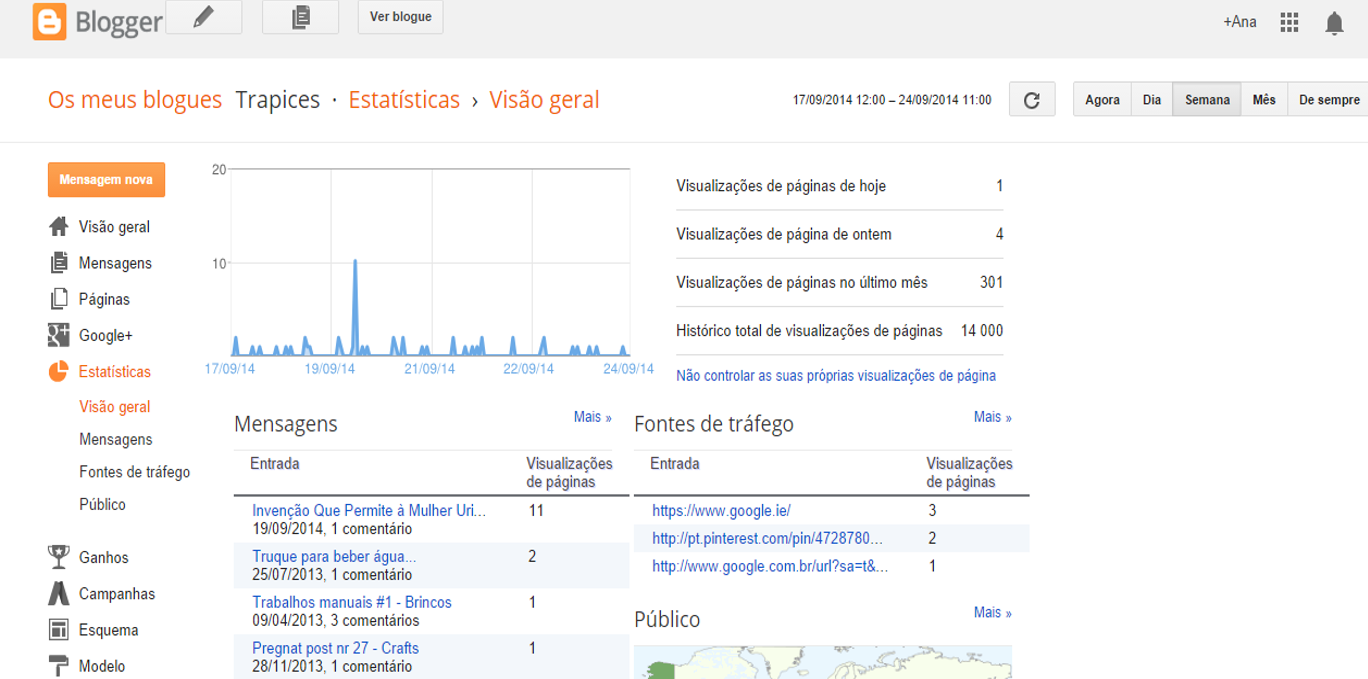Switch time range to Dia
The image size is (1368, 679).
[x=1152, y=100]
